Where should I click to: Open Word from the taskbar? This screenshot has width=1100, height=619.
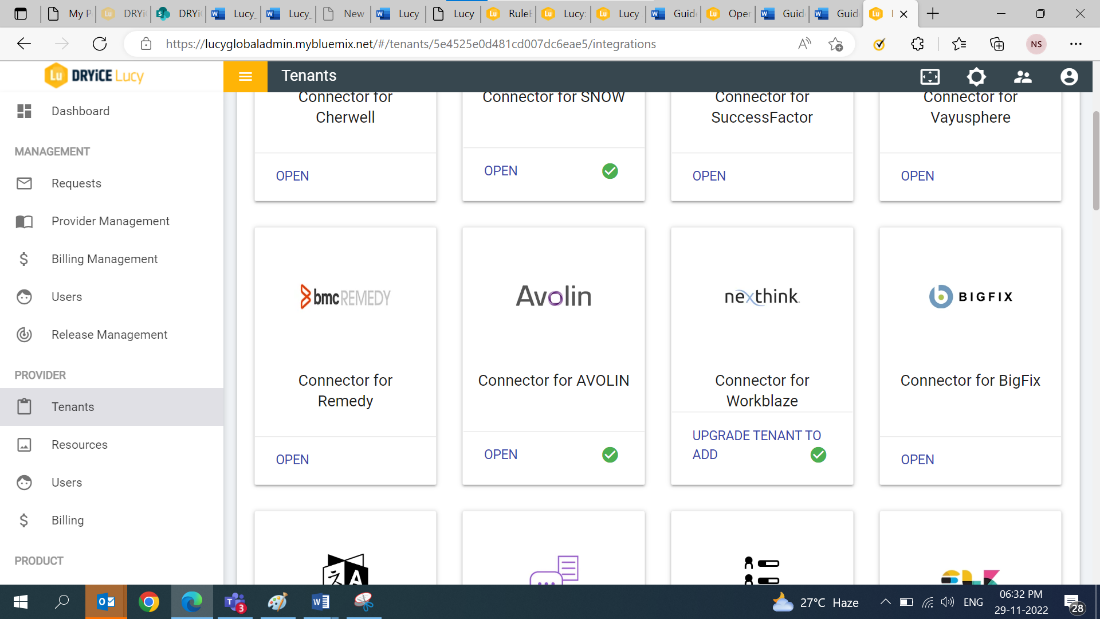(321, 602)
